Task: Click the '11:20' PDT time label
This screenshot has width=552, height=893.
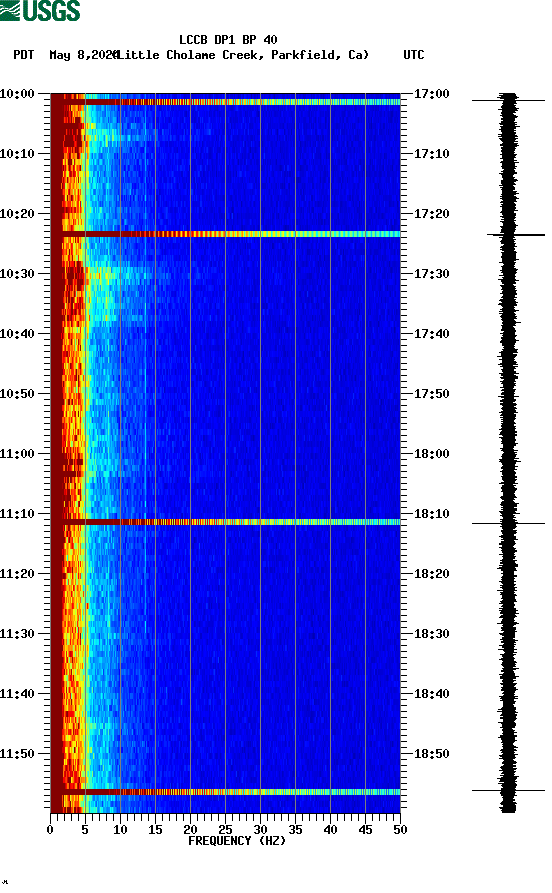Action: coord(18,574)
